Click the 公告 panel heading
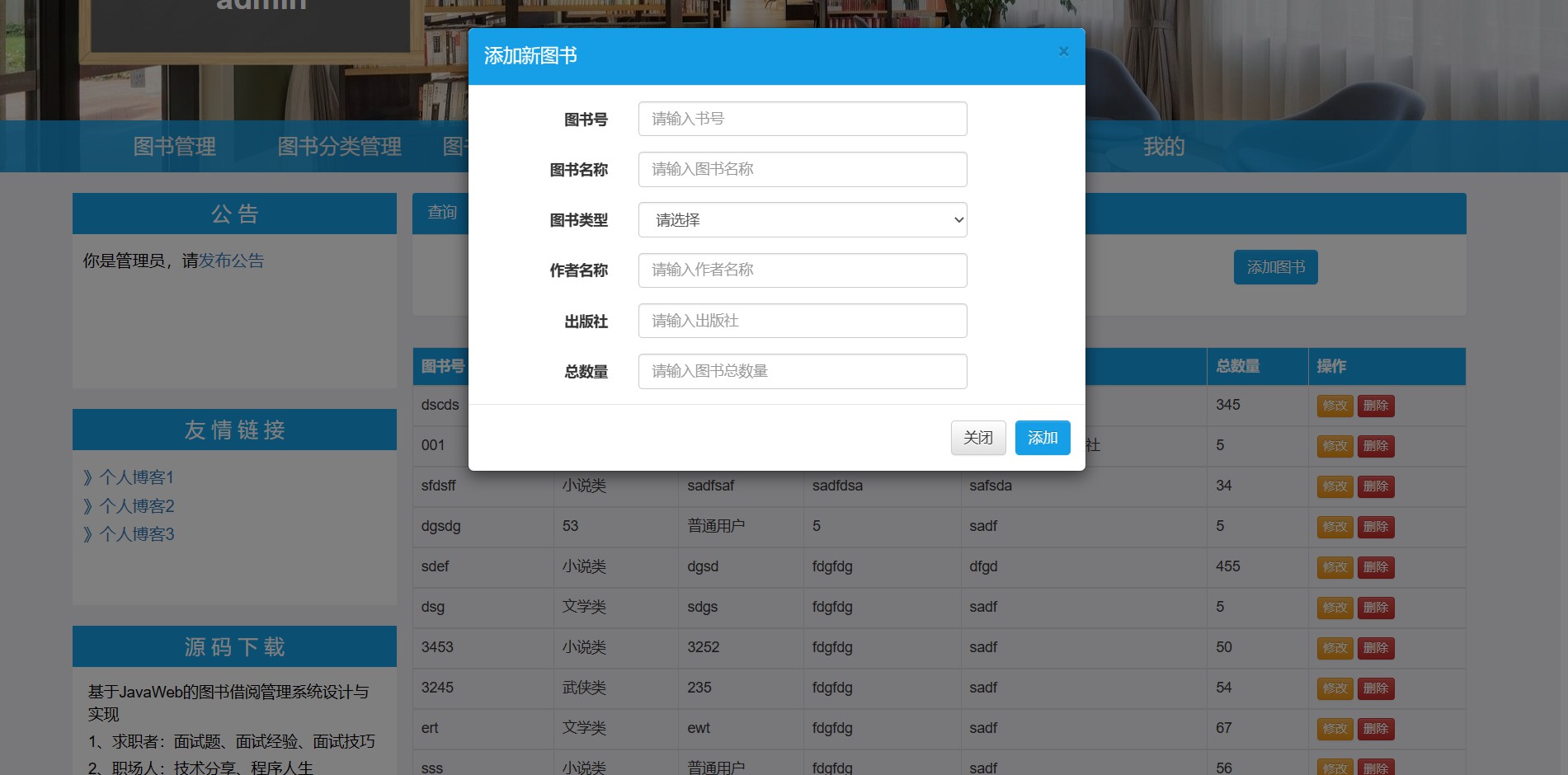The height and width of the screenshot is (775, 1568). pyautogui.click(x=235, y=214)
